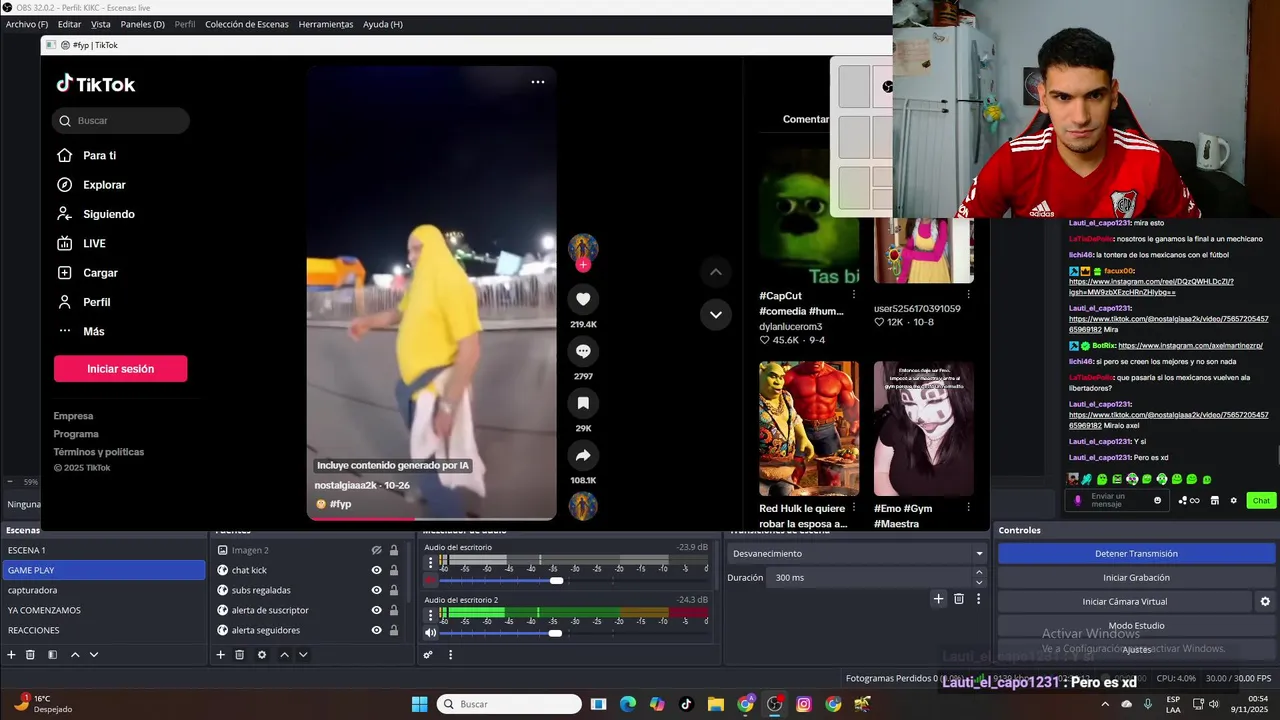This screenshot has height=720, width=1280.
Task: Like the TikTok video with the heart icon
Action: point(583,299)
